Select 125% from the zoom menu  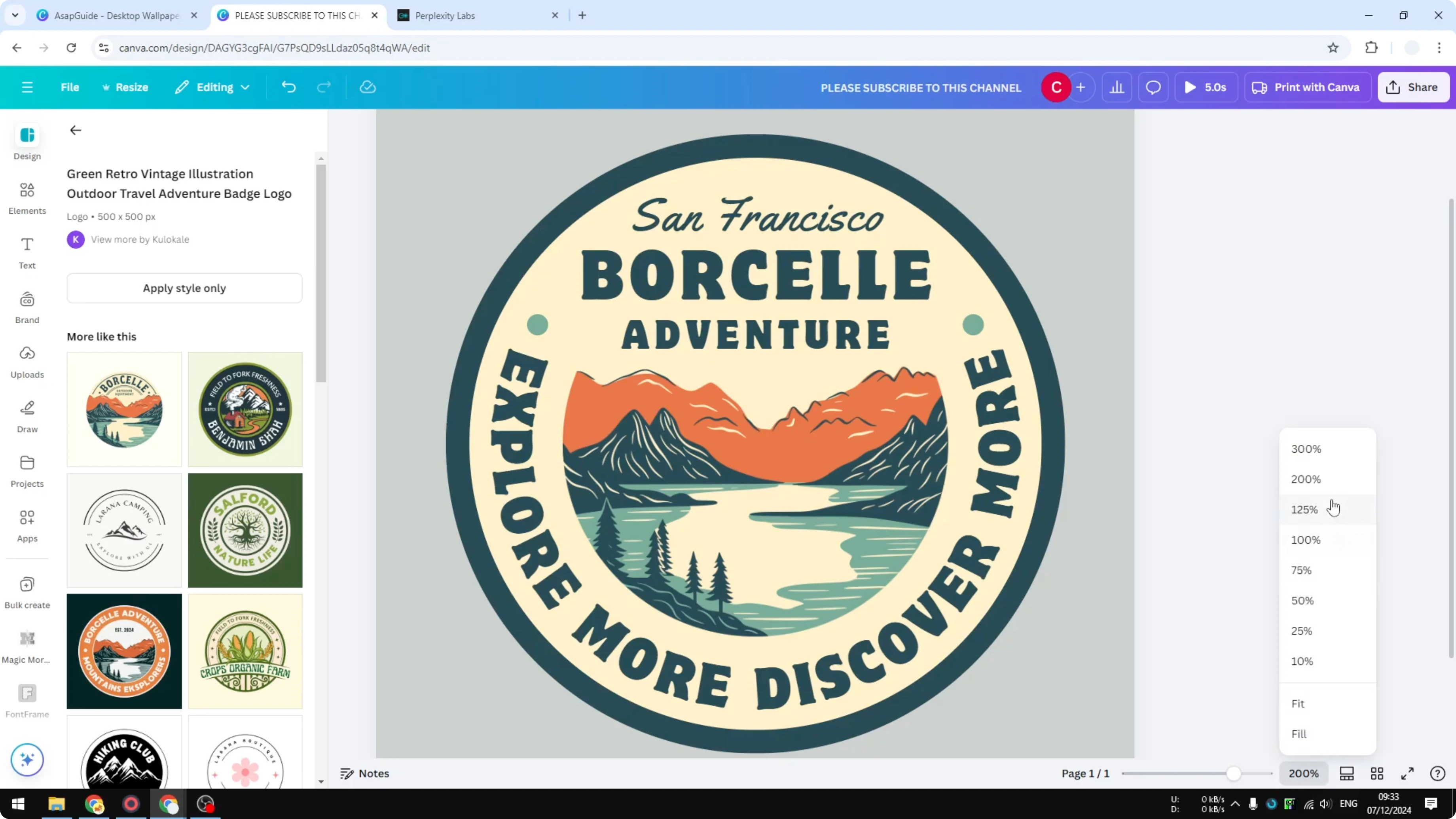1304,509
